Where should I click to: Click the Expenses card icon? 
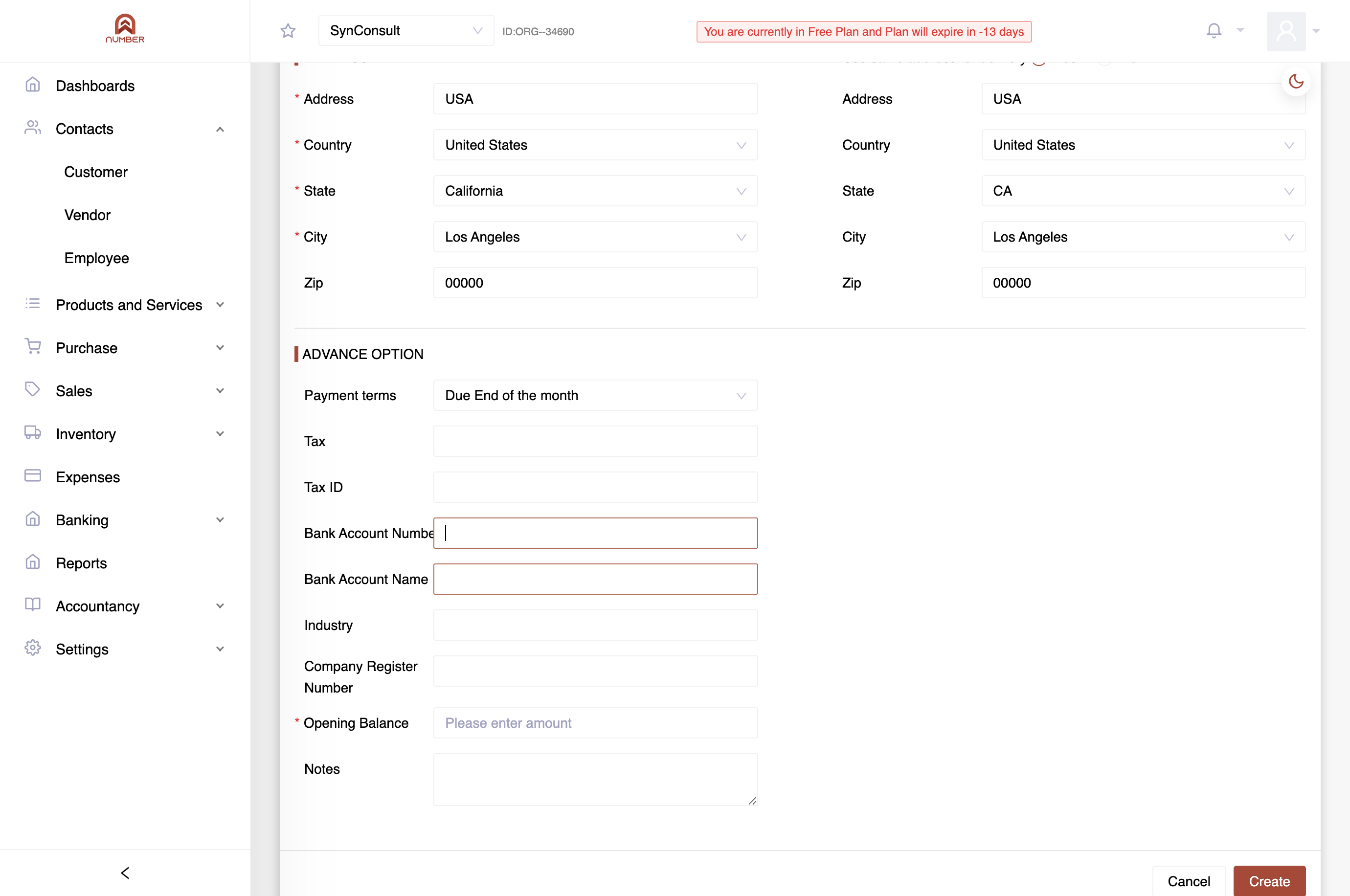[x=33, y=476]
